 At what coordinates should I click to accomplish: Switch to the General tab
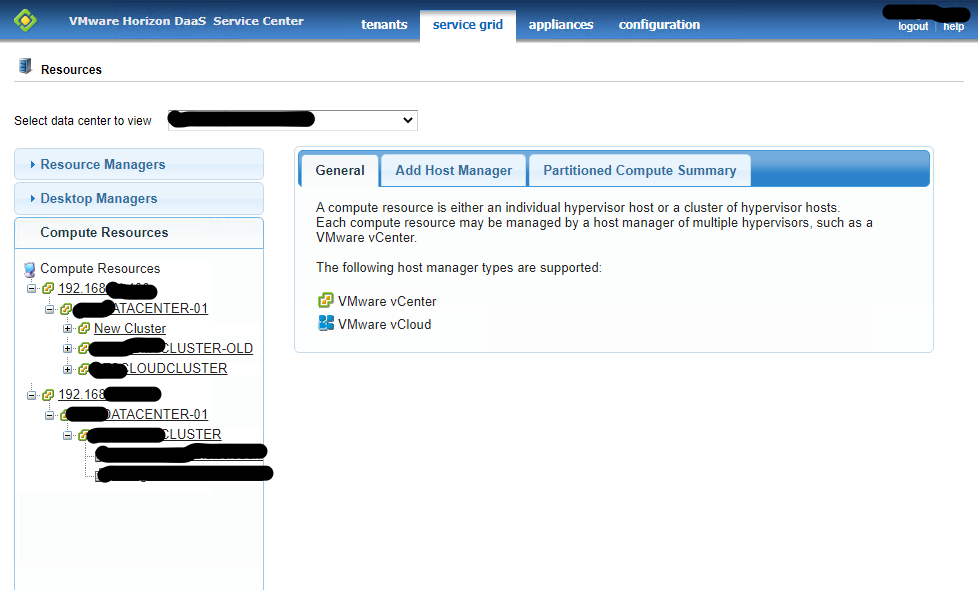(x=340, y=170)
